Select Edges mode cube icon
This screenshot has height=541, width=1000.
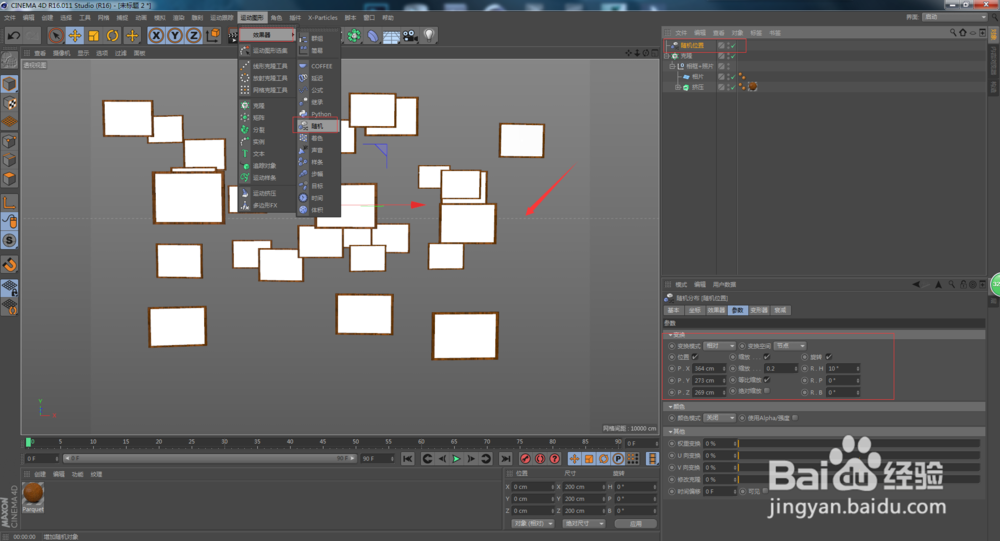tap(10, 160)
